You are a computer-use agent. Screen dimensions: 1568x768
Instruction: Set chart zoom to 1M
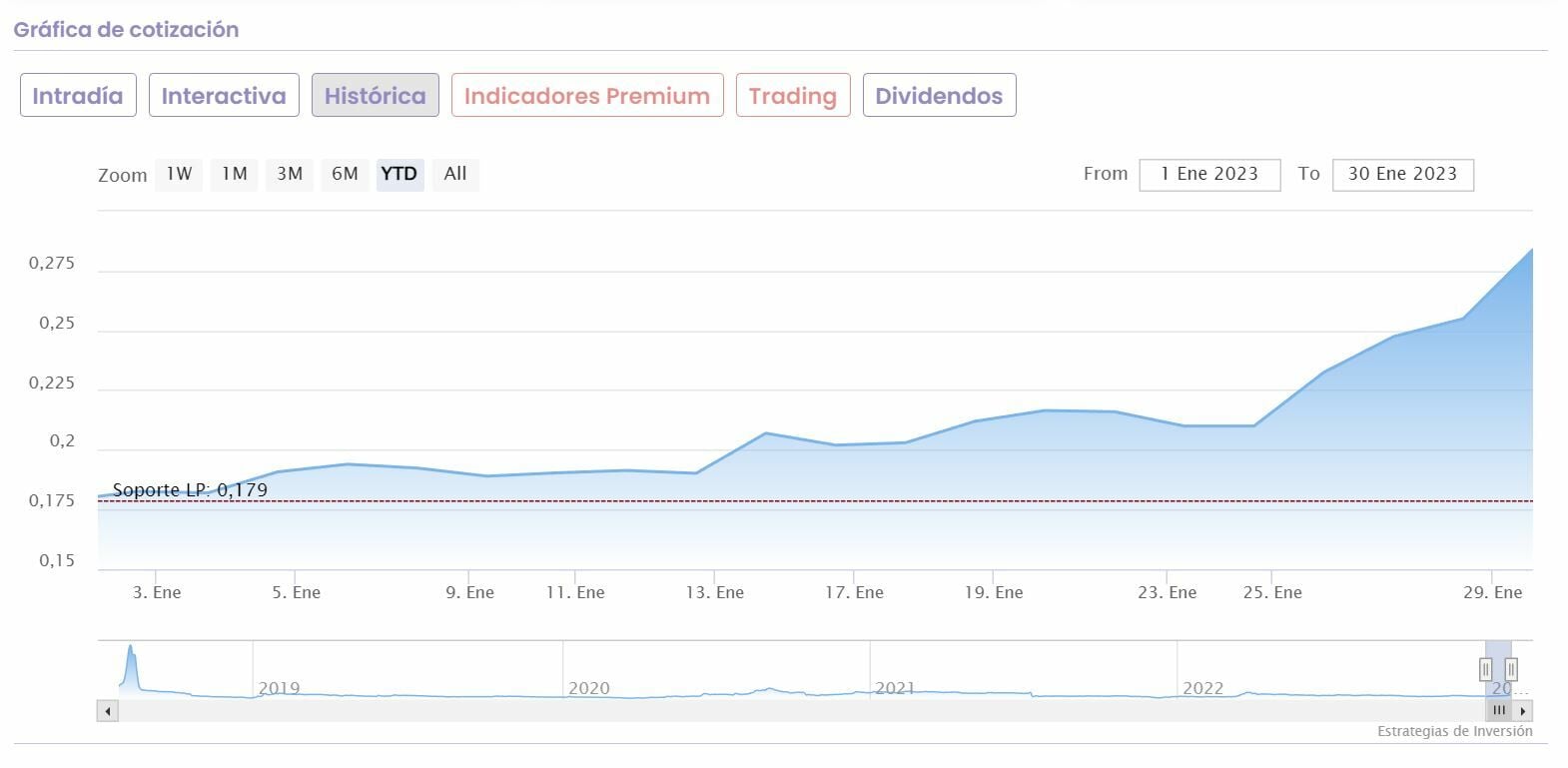tap(234, 174)
